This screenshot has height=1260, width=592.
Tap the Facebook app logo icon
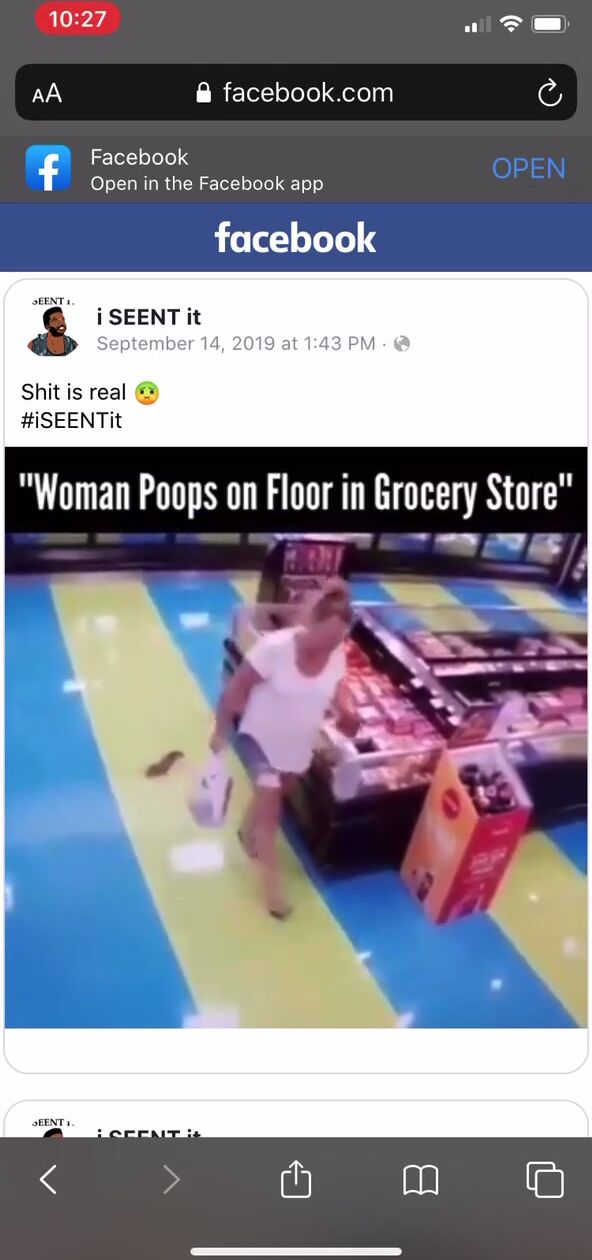[x=49, y=169]
